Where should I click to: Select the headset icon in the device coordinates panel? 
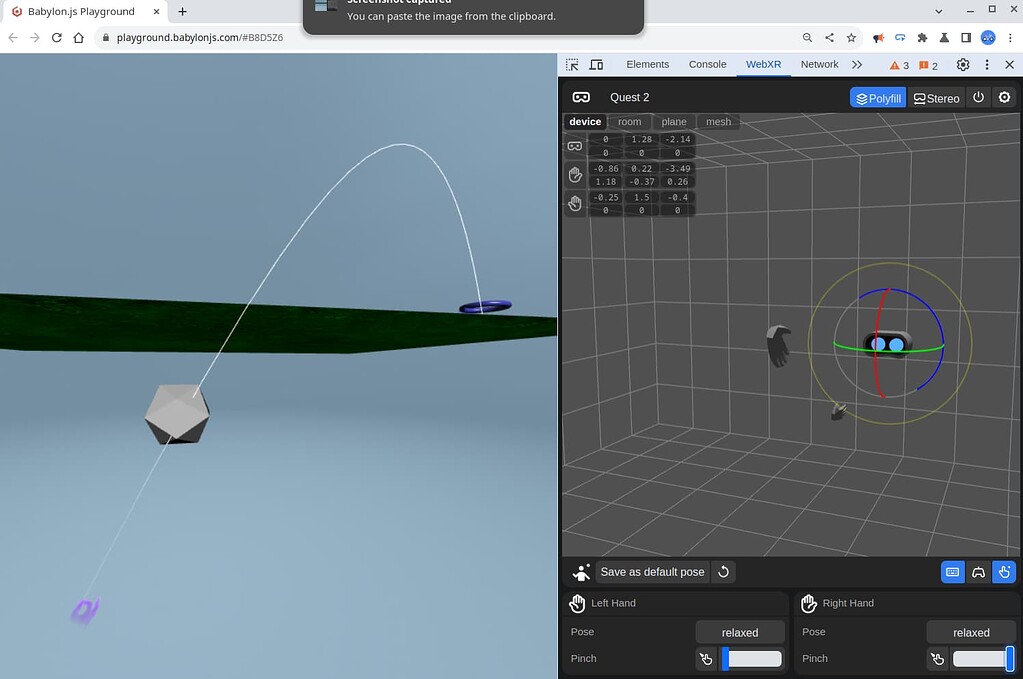(575, 144)
